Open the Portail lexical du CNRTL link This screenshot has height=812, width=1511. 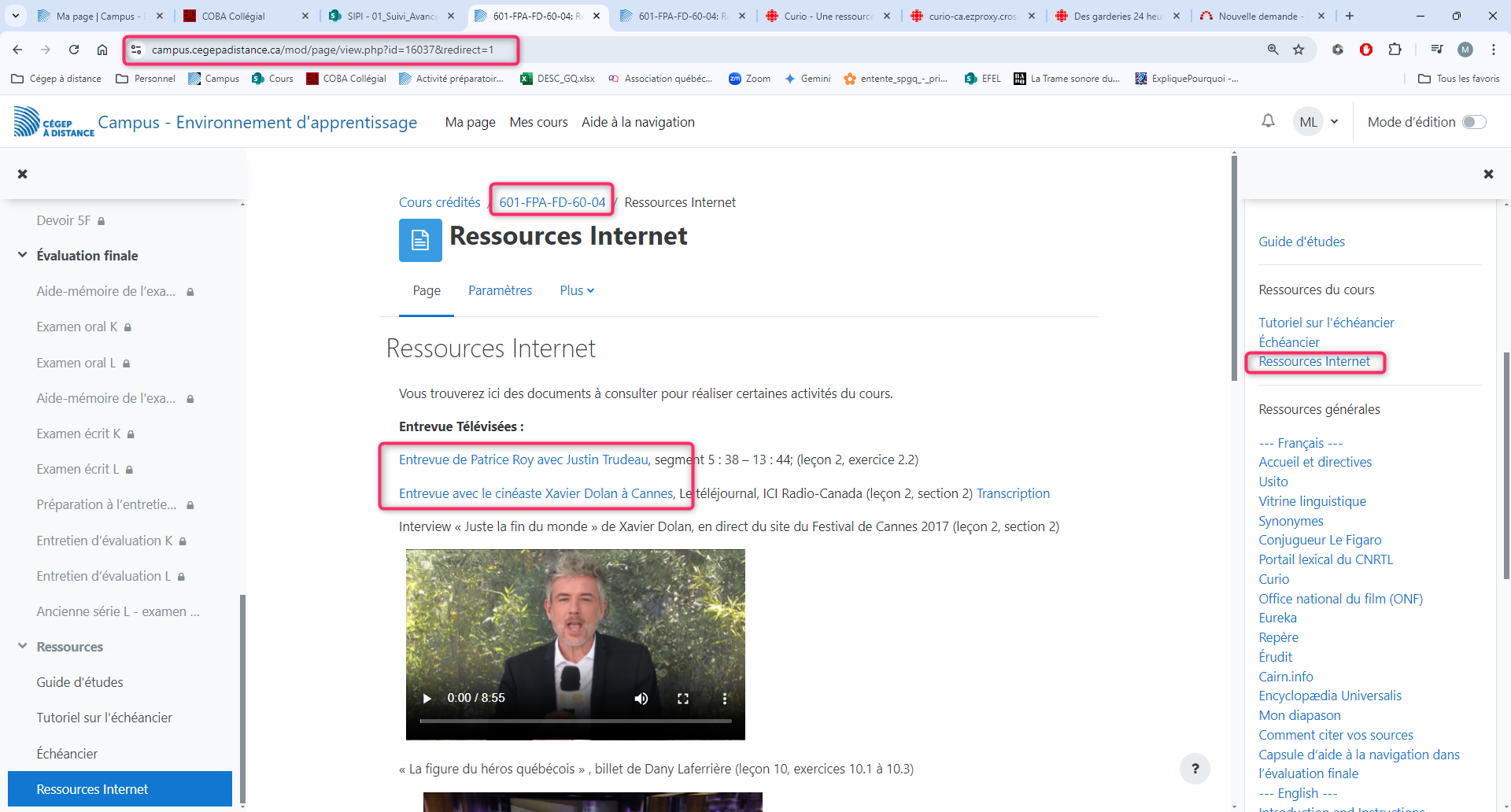(x=1325, y=559)
